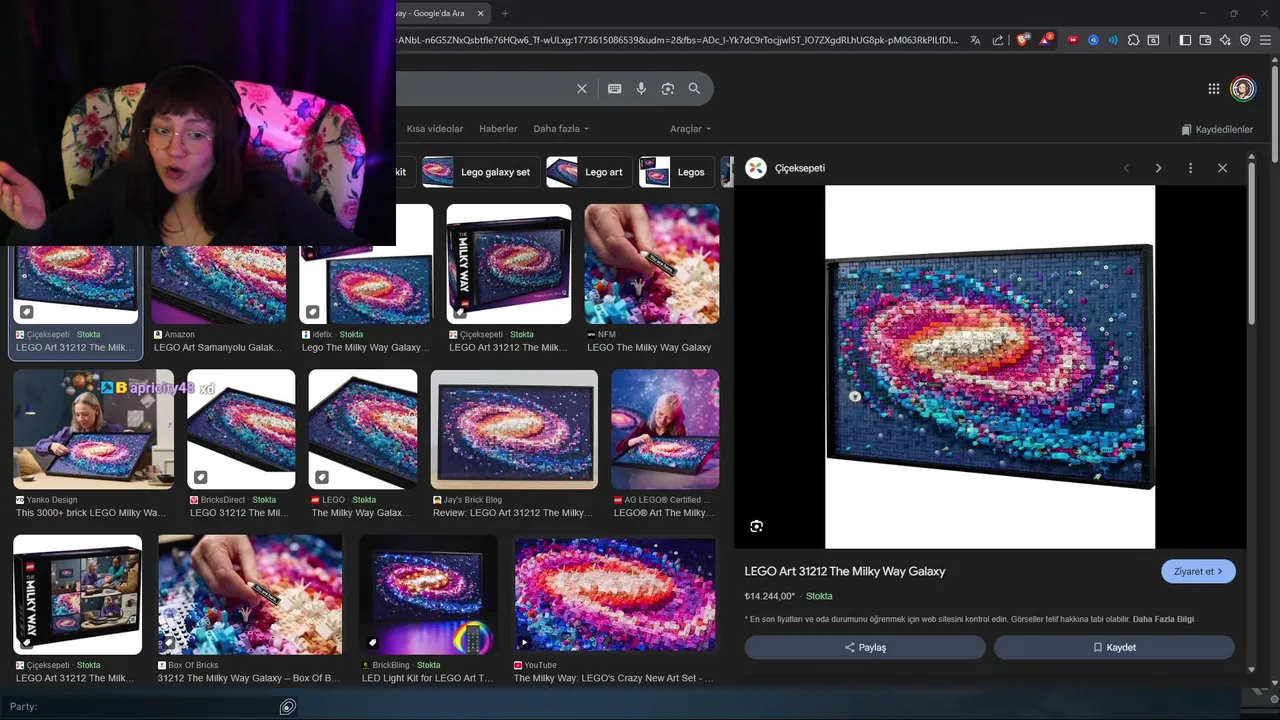1280x720 pixels.
Task: Open YouTube The Milky Way video result
Action: 614,678
